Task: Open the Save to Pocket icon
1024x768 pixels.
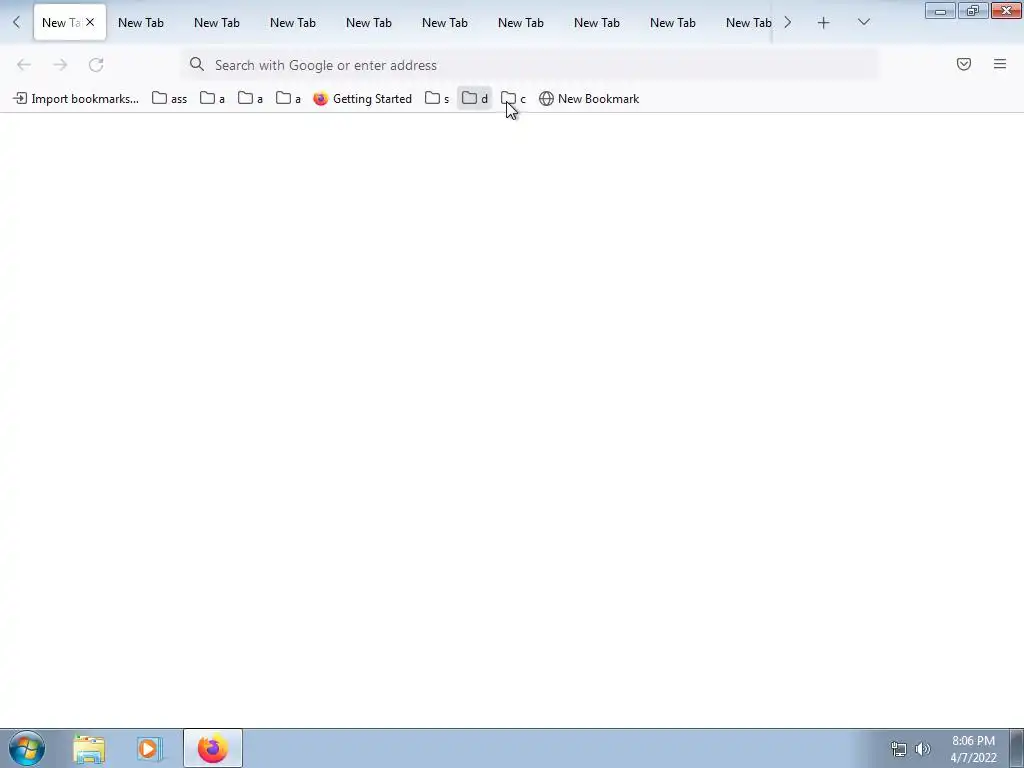Action: [964, 64]
